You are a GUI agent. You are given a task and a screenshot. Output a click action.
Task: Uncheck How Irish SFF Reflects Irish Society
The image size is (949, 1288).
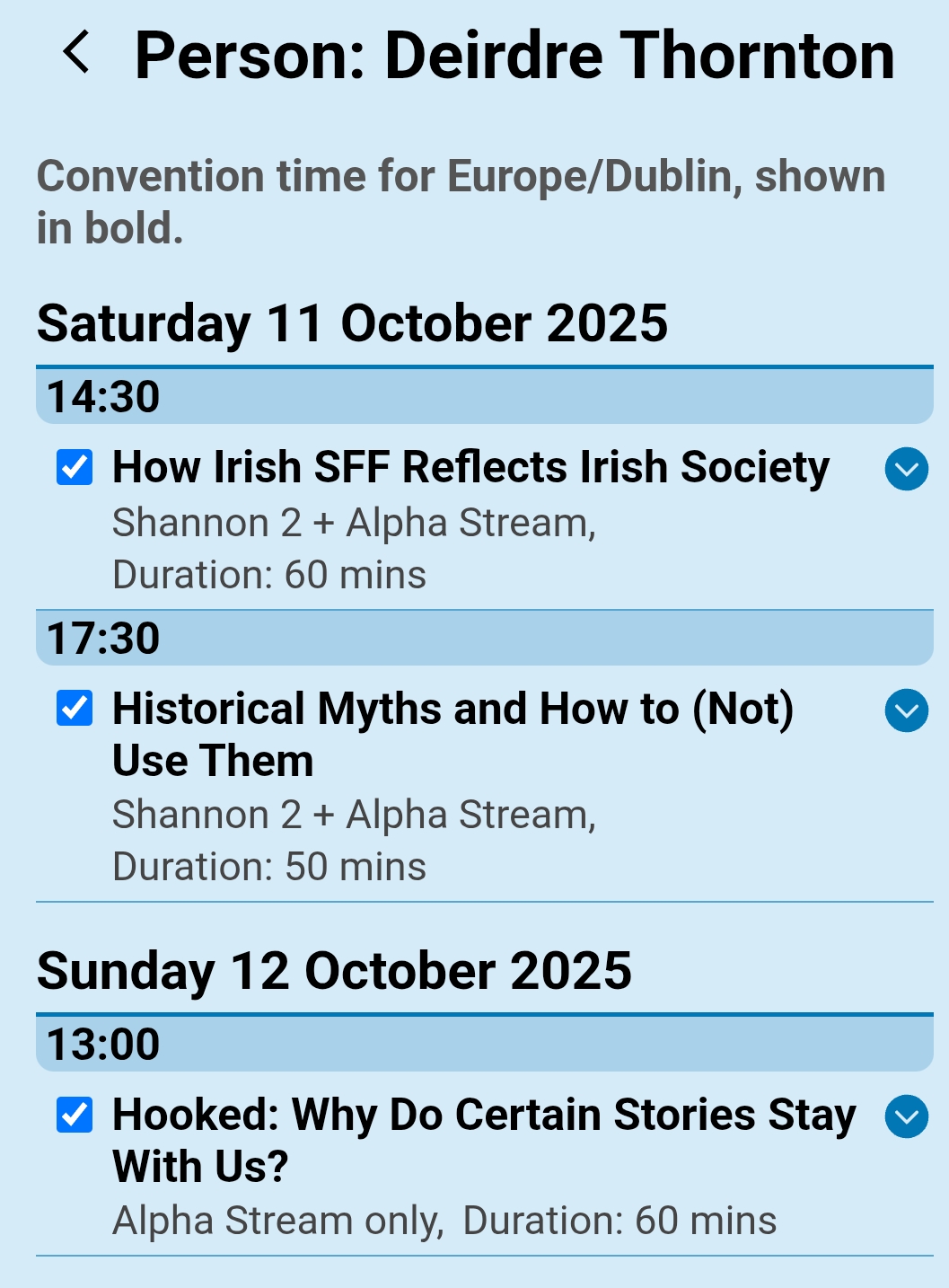[x=75, y=467]
